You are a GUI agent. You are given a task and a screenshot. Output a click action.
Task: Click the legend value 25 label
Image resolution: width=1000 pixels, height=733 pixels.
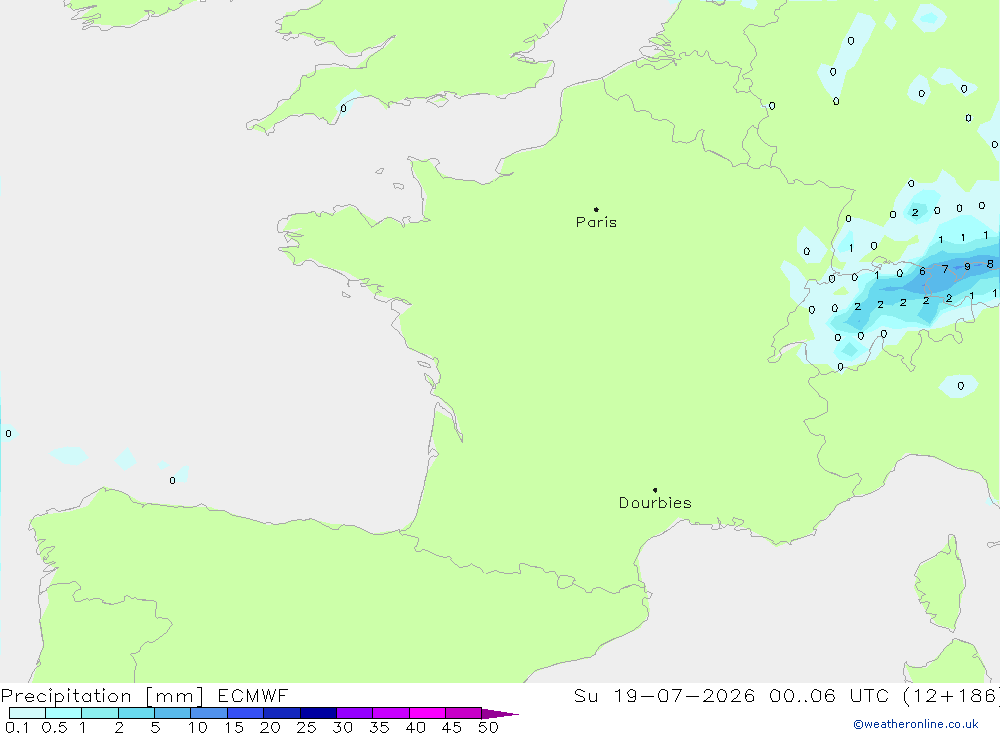pyautogui.click(x=306, y=727)
